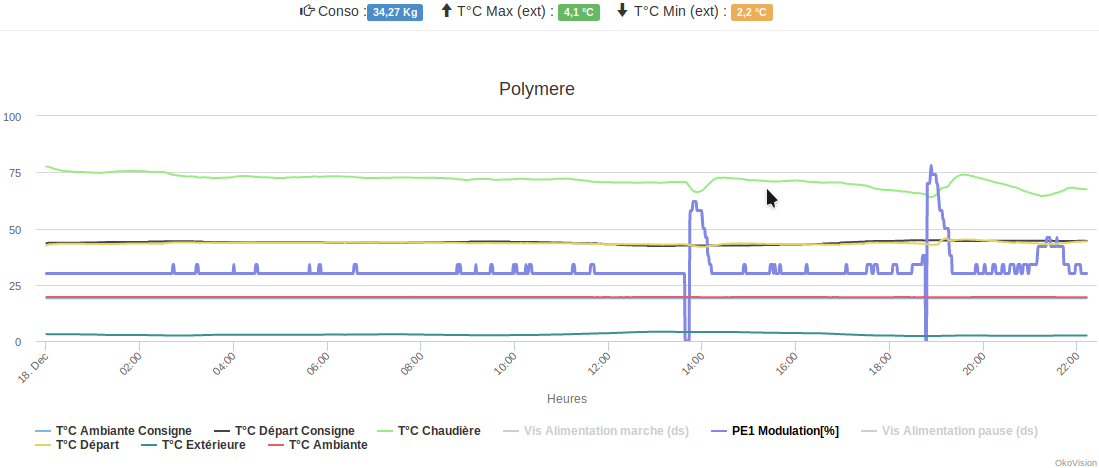Click the 12:00 time axis label
This screenshot has width=1099, height=468.
(604, 360)
